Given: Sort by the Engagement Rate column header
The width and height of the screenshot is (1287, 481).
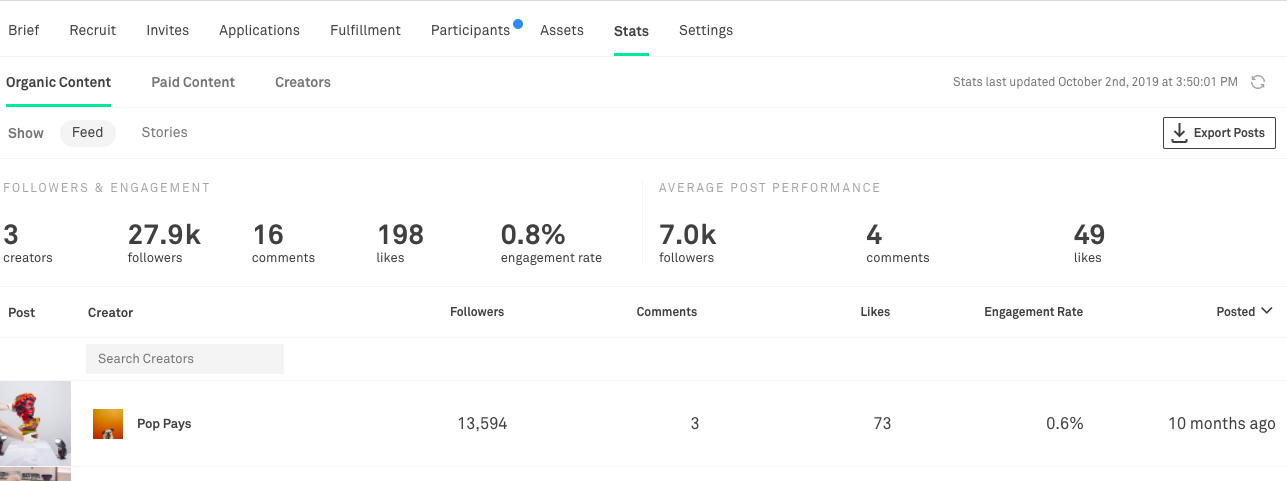Looking at the screenshot, I should [1033, 312].
